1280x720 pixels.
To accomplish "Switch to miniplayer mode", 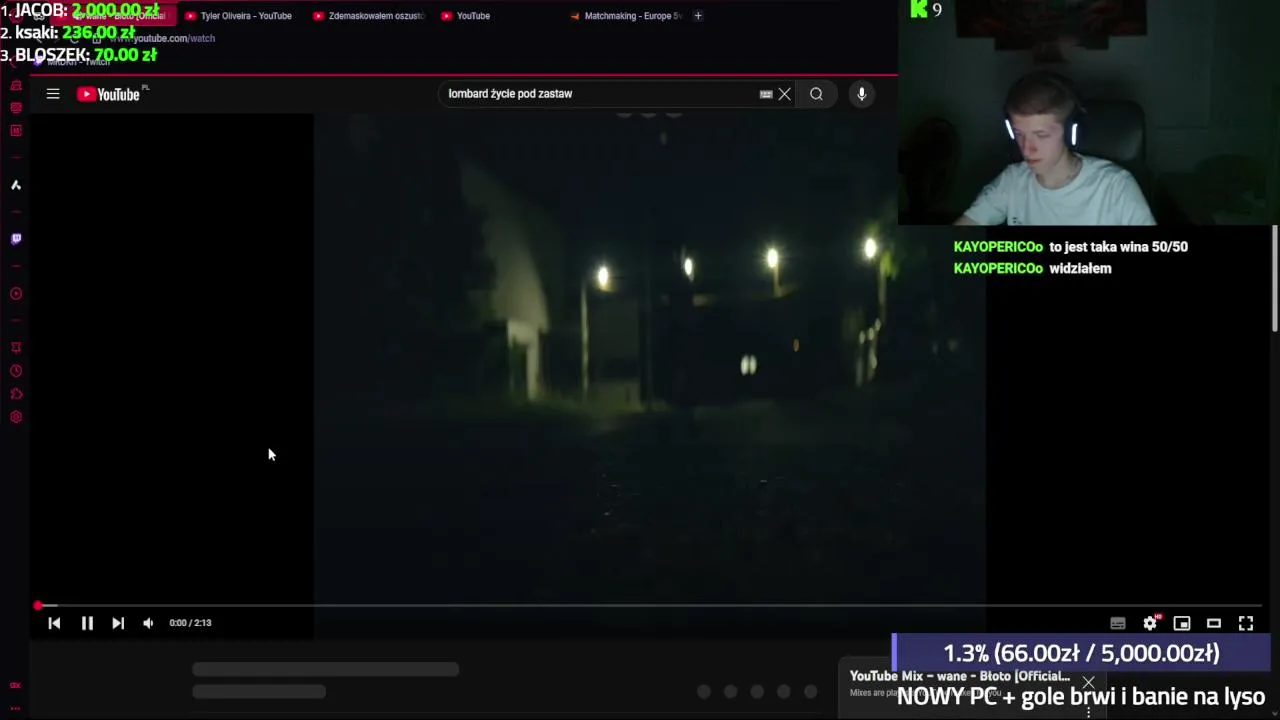I will 1182,623.
